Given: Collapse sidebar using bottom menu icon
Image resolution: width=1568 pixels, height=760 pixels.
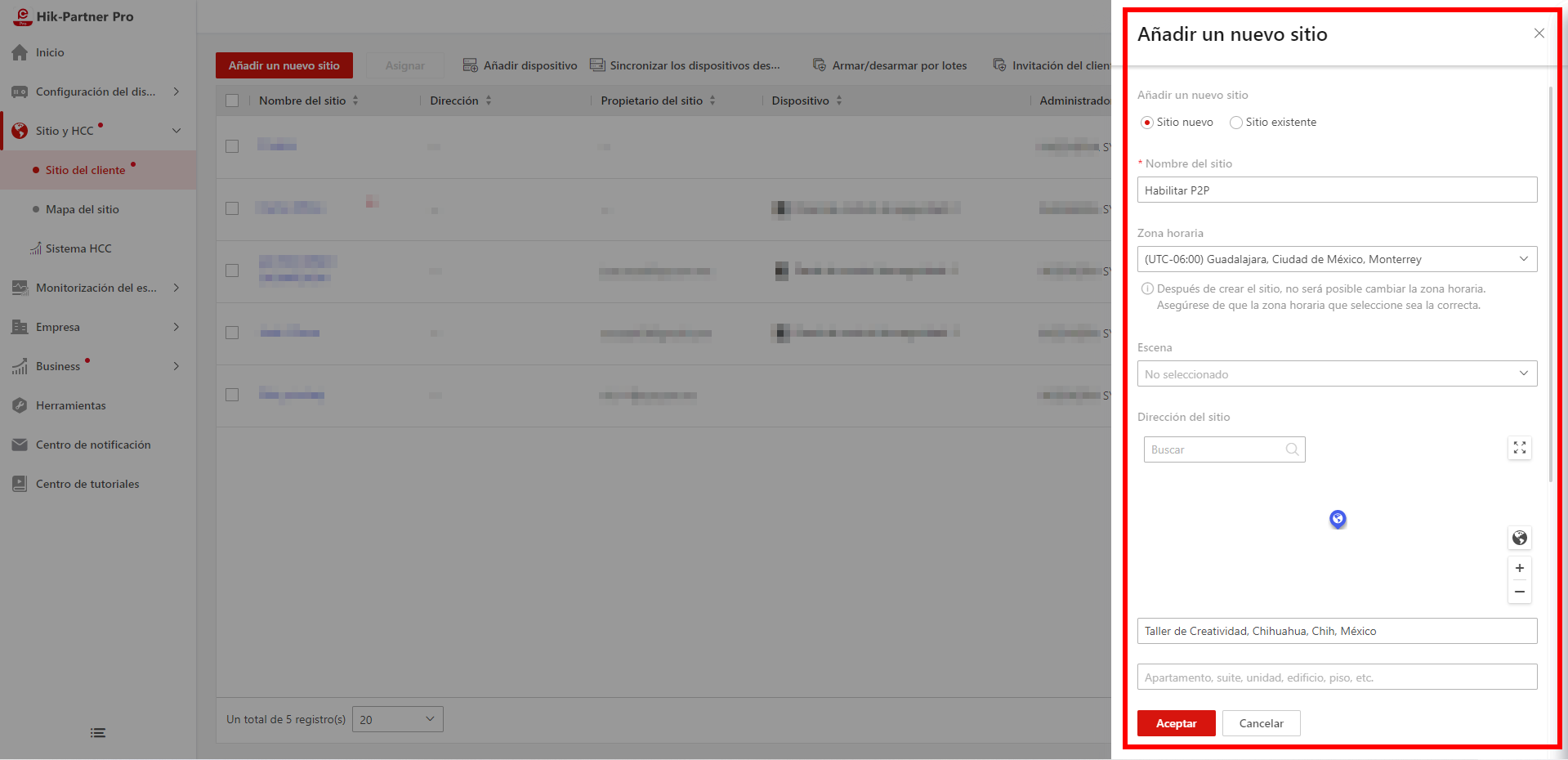Looking at the screenshot, I should pyautogui.click(x=98, y=733).
